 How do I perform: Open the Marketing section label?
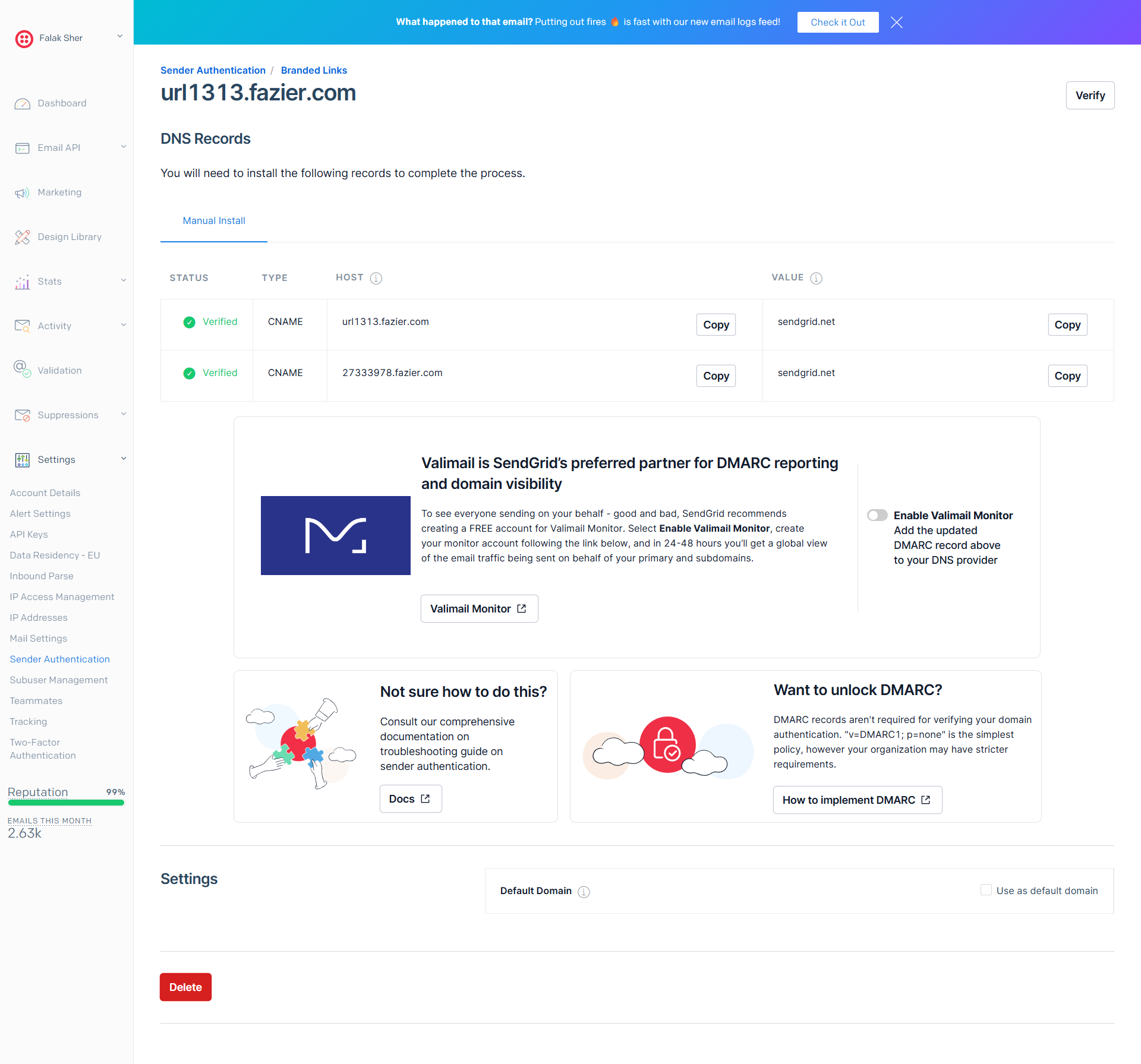pos(59,192)
